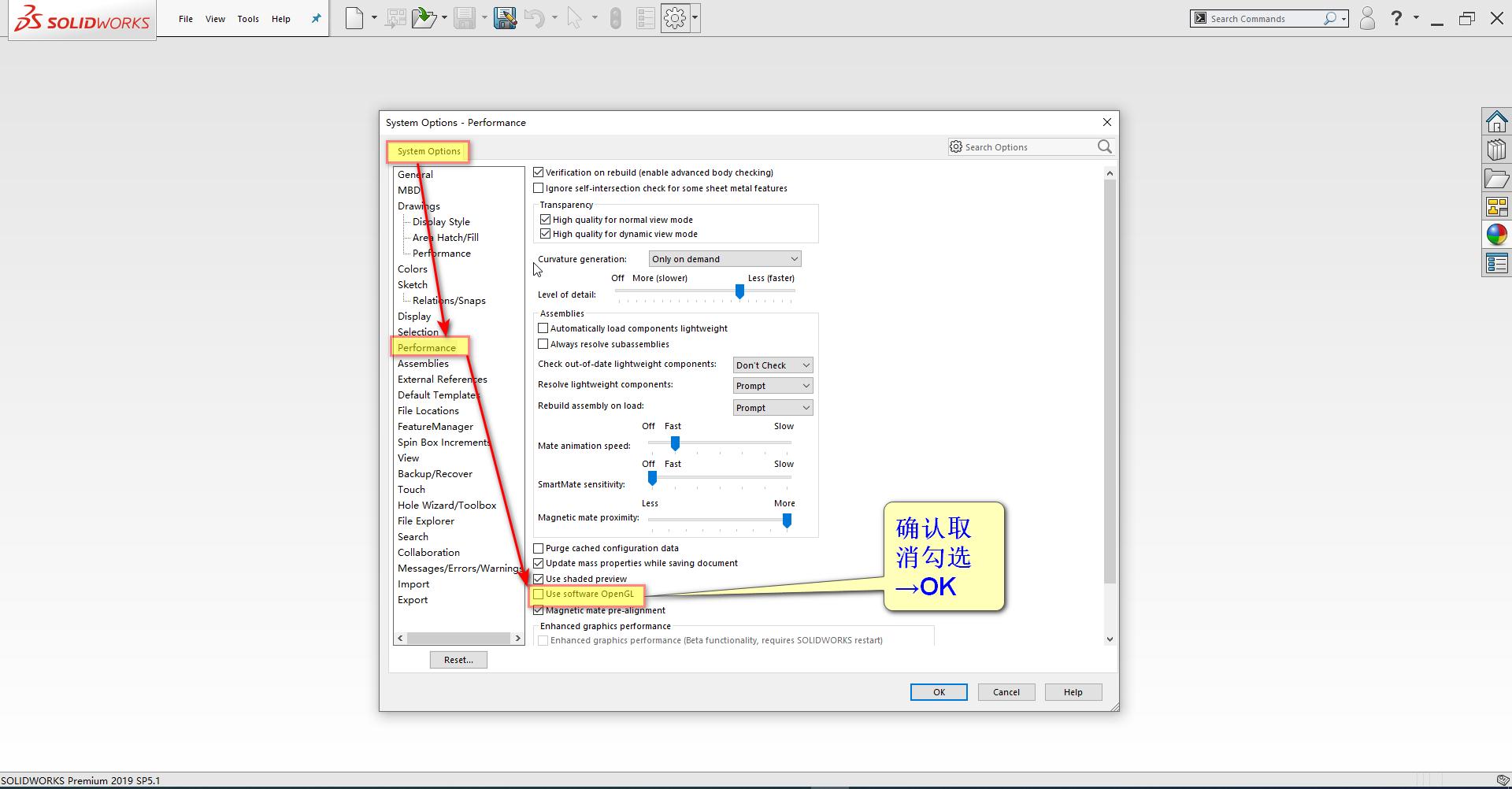Disable High quality for dynamic view mode
This screenshot has height=789, width=1512.
pyautogui.click(x=545, y=233)
